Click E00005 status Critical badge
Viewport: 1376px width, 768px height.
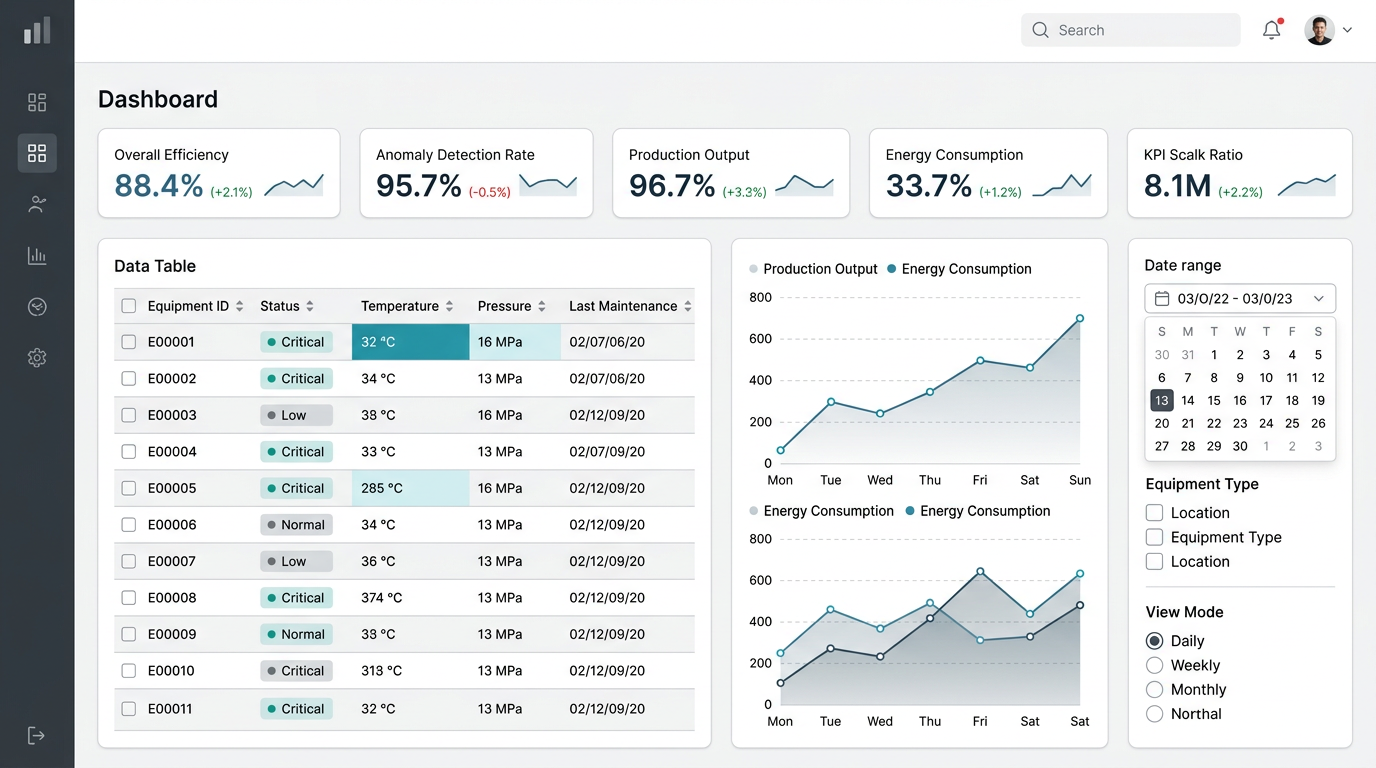click(296, 488)
